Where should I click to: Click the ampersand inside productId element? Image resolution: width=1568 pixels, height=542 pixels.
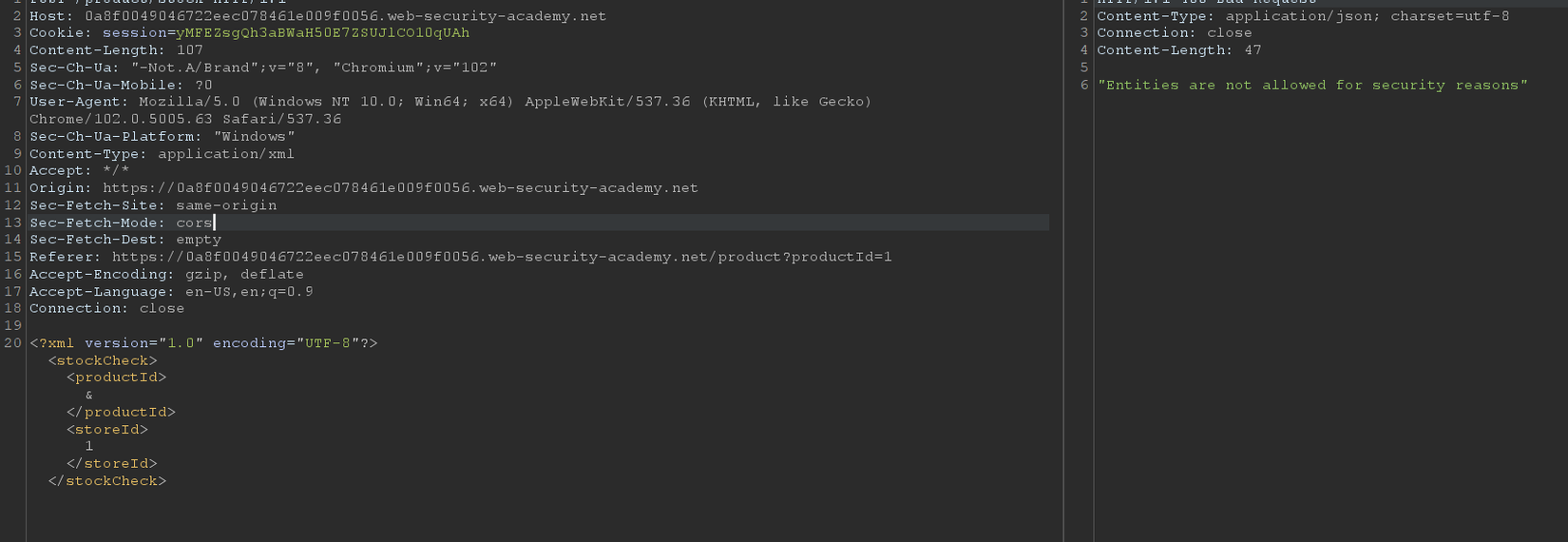(89, 396)
